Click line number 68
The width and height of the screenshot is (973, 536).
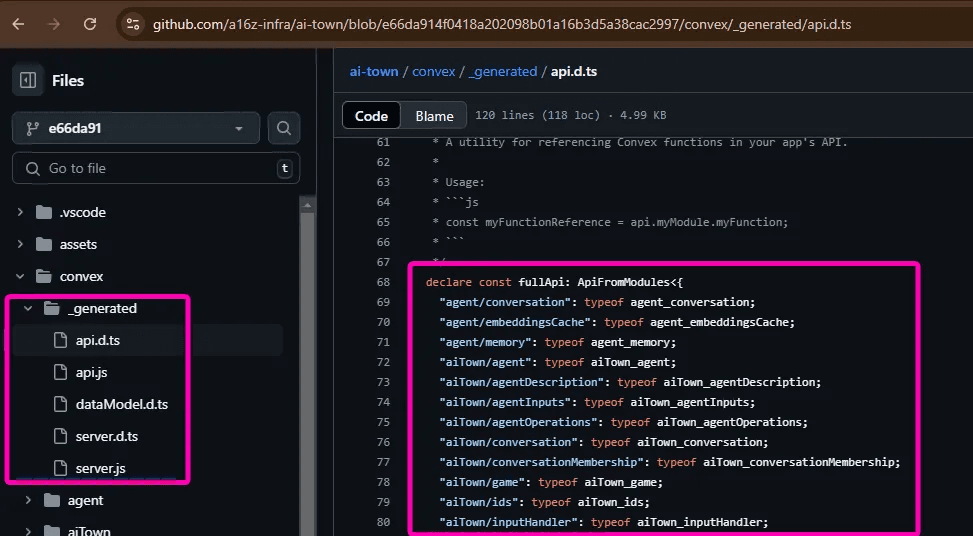click(383, 282)
